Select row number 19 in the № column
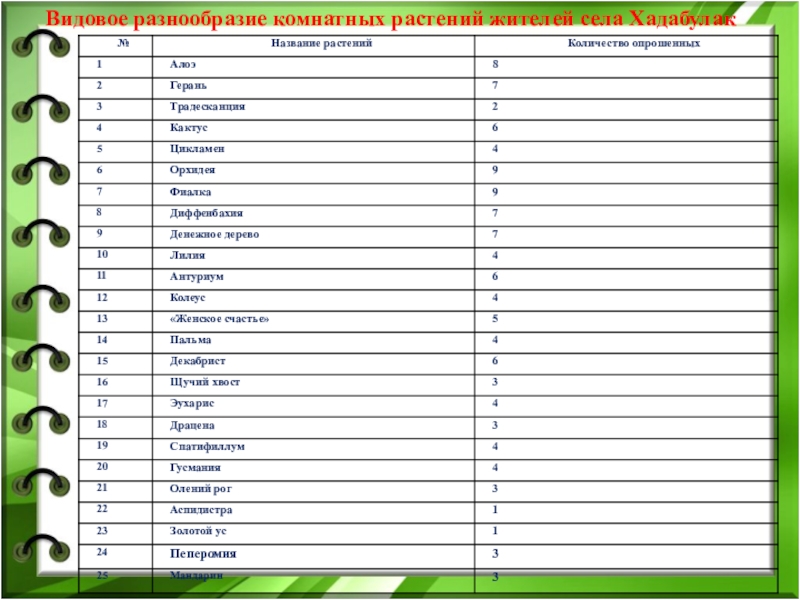This screenshot has width=800, height=600. (x=102, y=445)
